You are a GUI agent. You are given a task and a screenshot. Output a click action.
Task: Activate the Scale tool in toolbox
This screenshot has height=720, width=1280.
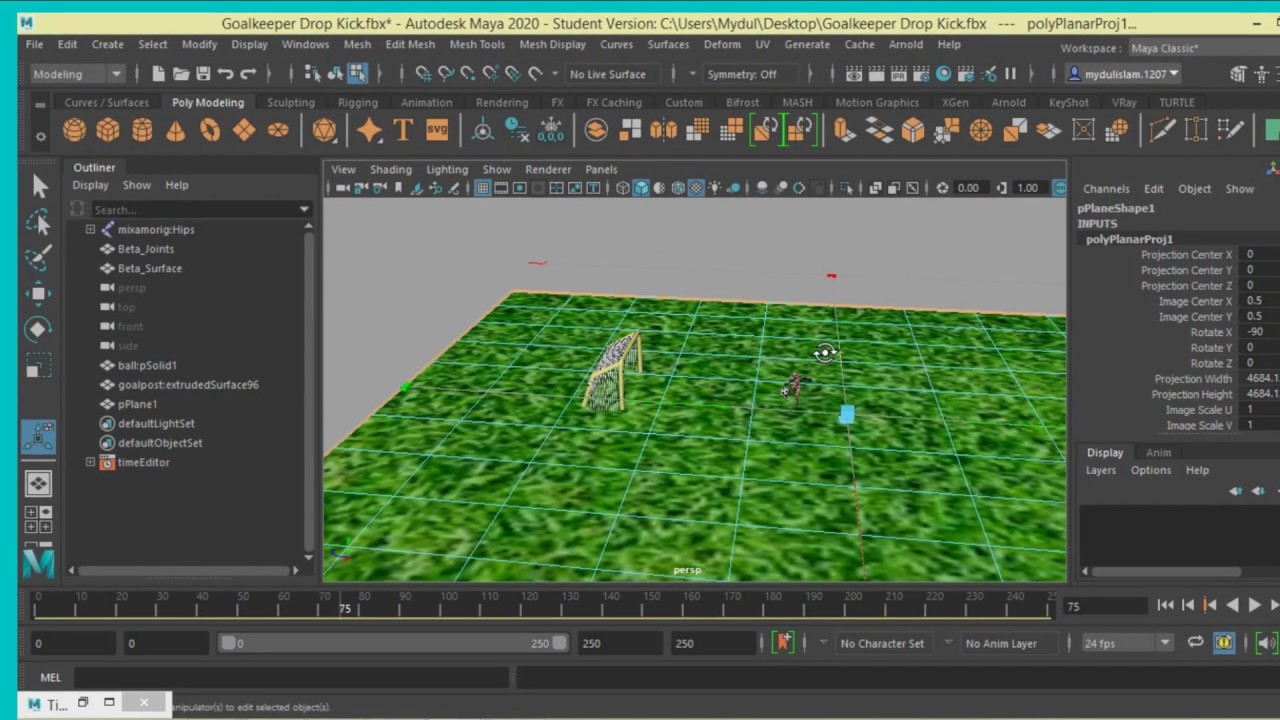pos(39,366)
